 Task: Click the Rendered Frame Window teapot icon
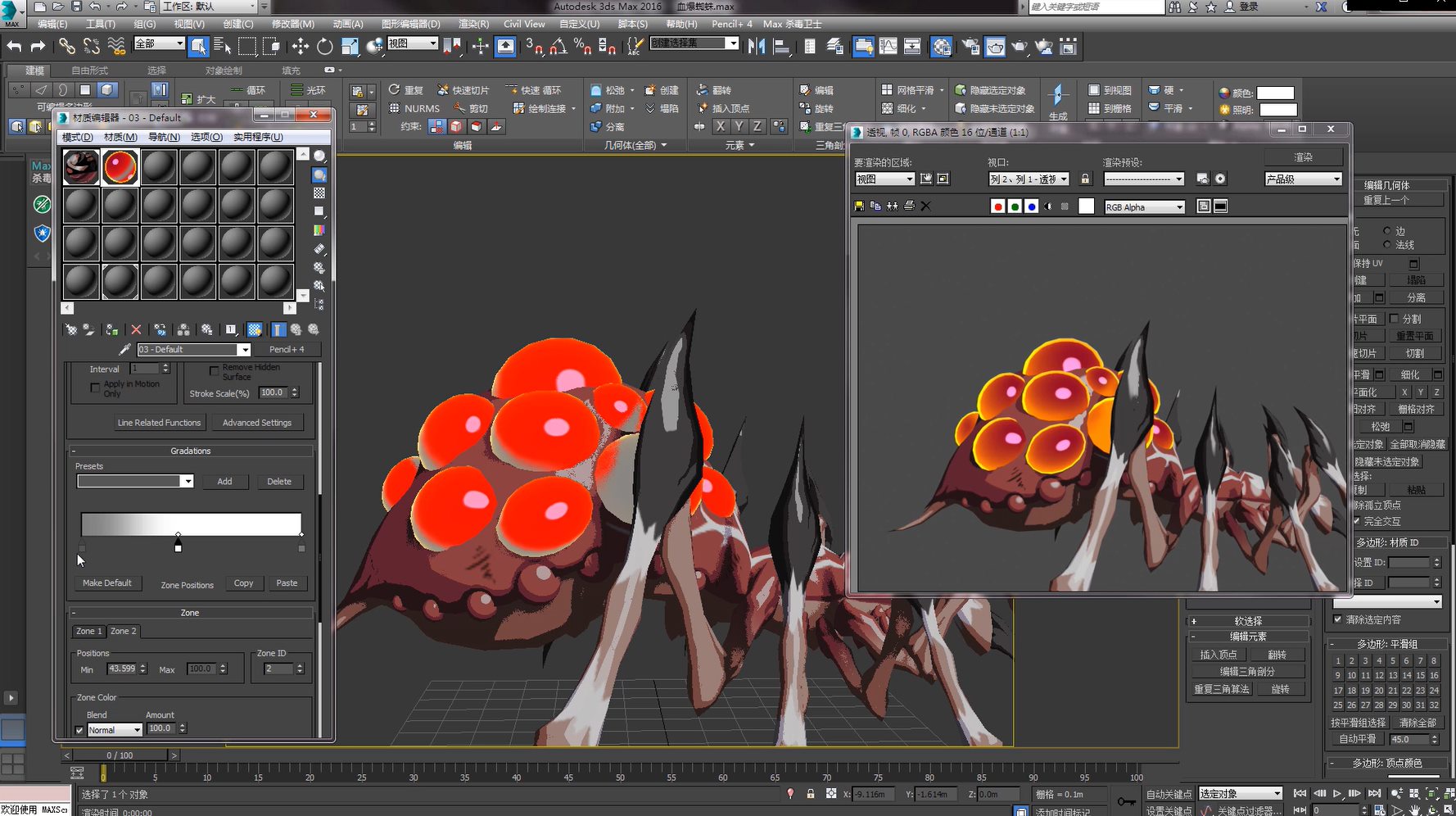point(995,47)
